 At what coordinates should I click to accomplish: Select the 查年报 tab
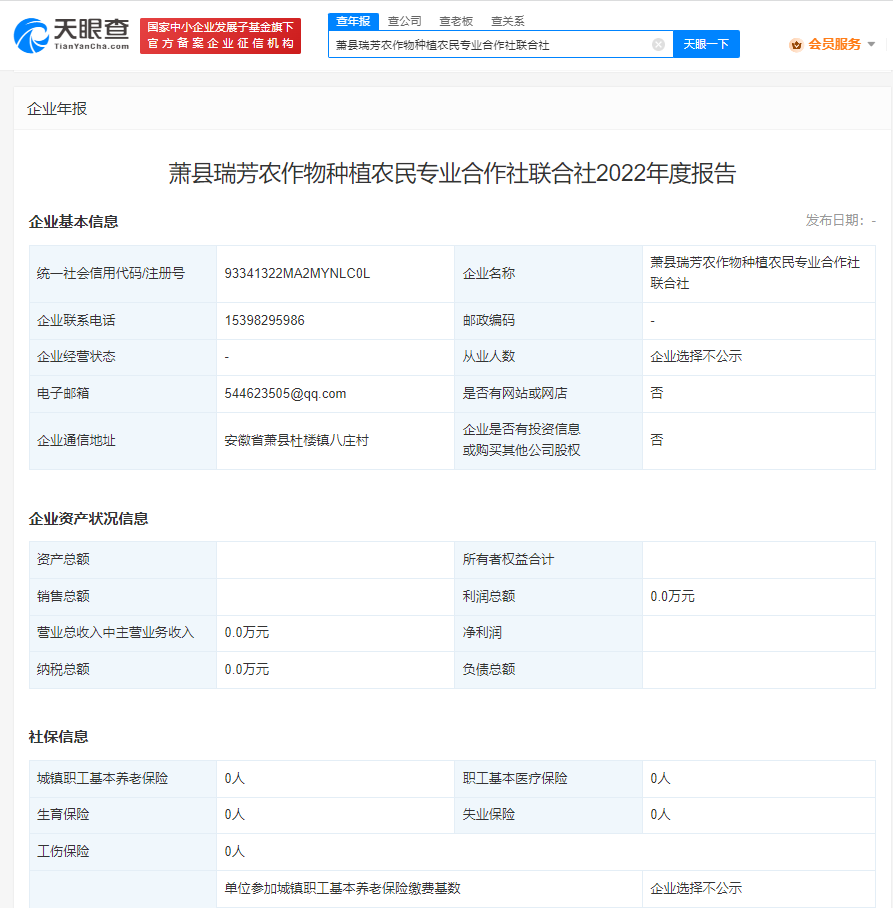353,21
